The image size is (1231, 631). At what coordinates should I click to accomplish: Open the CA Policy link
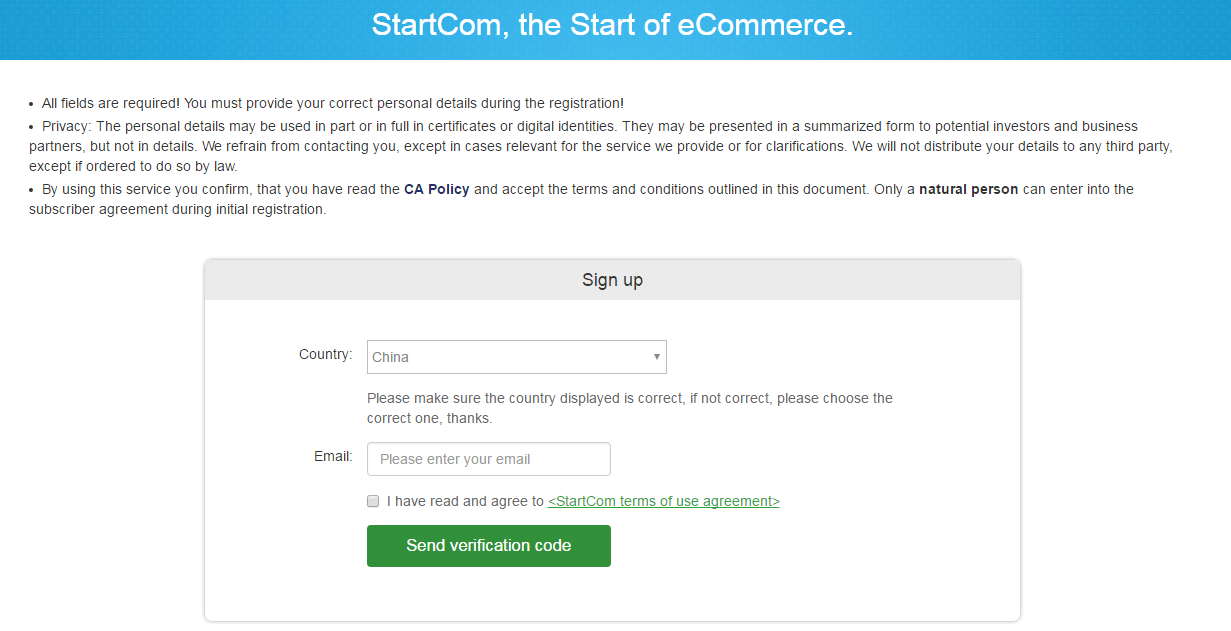[x=436, y=189]
